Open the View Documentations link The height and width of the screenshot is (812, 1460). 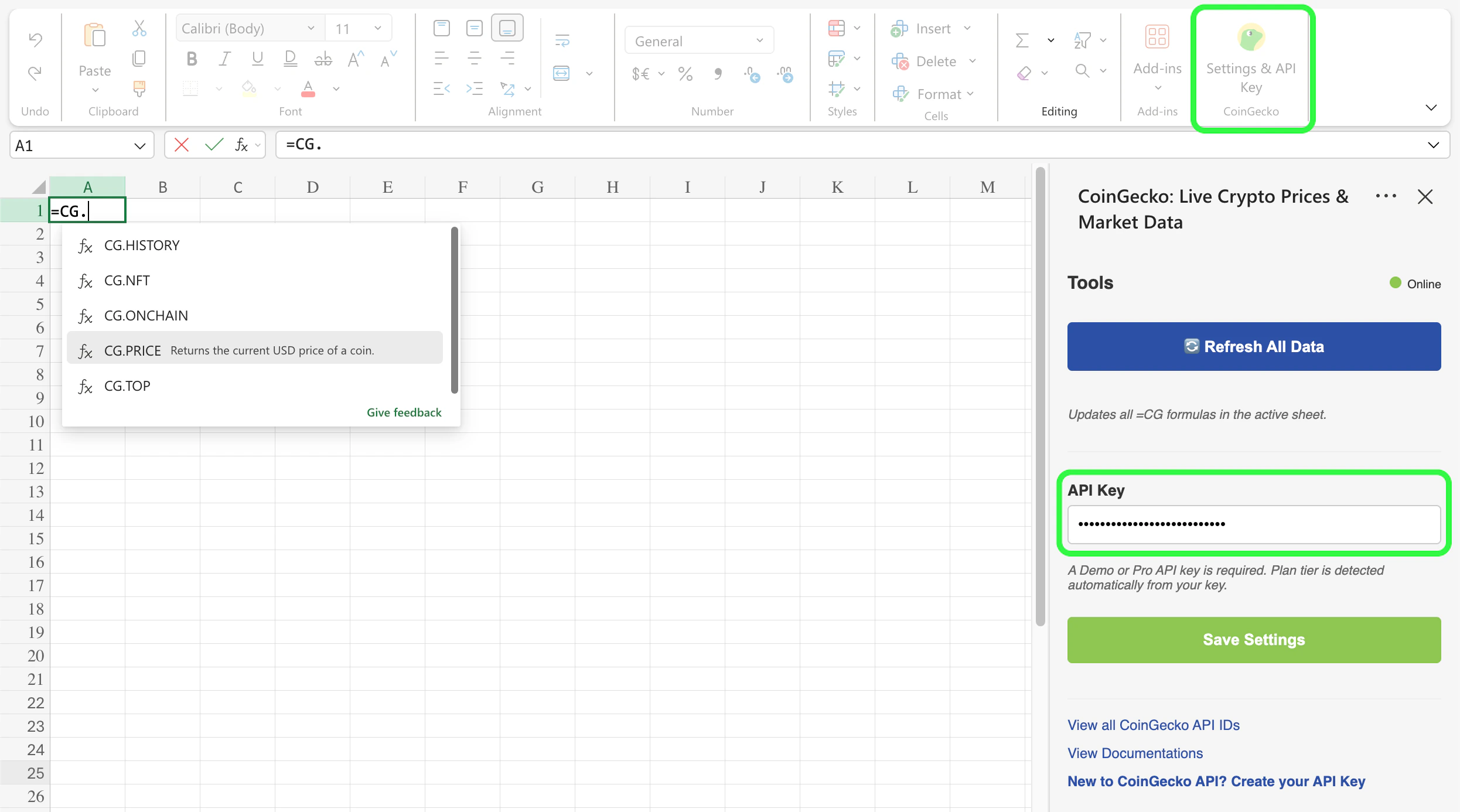pos(1134,753)
